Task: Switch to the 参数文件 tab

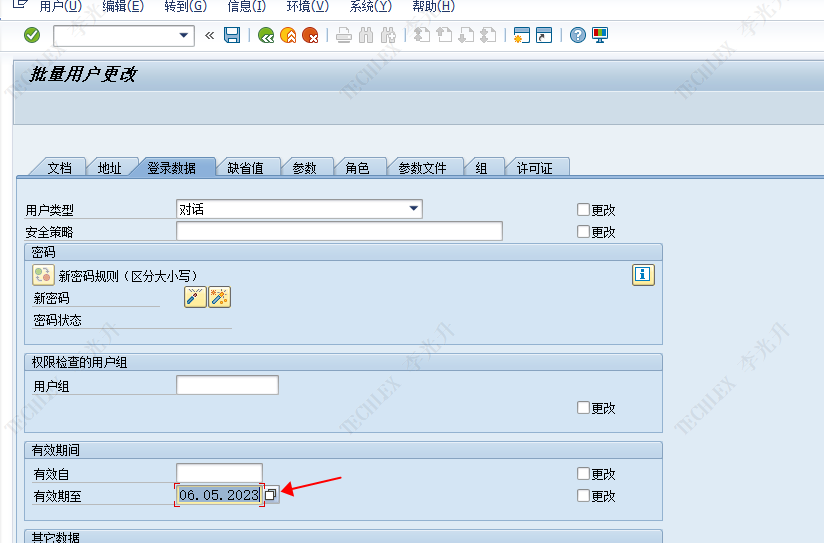Action: (422, 168)
